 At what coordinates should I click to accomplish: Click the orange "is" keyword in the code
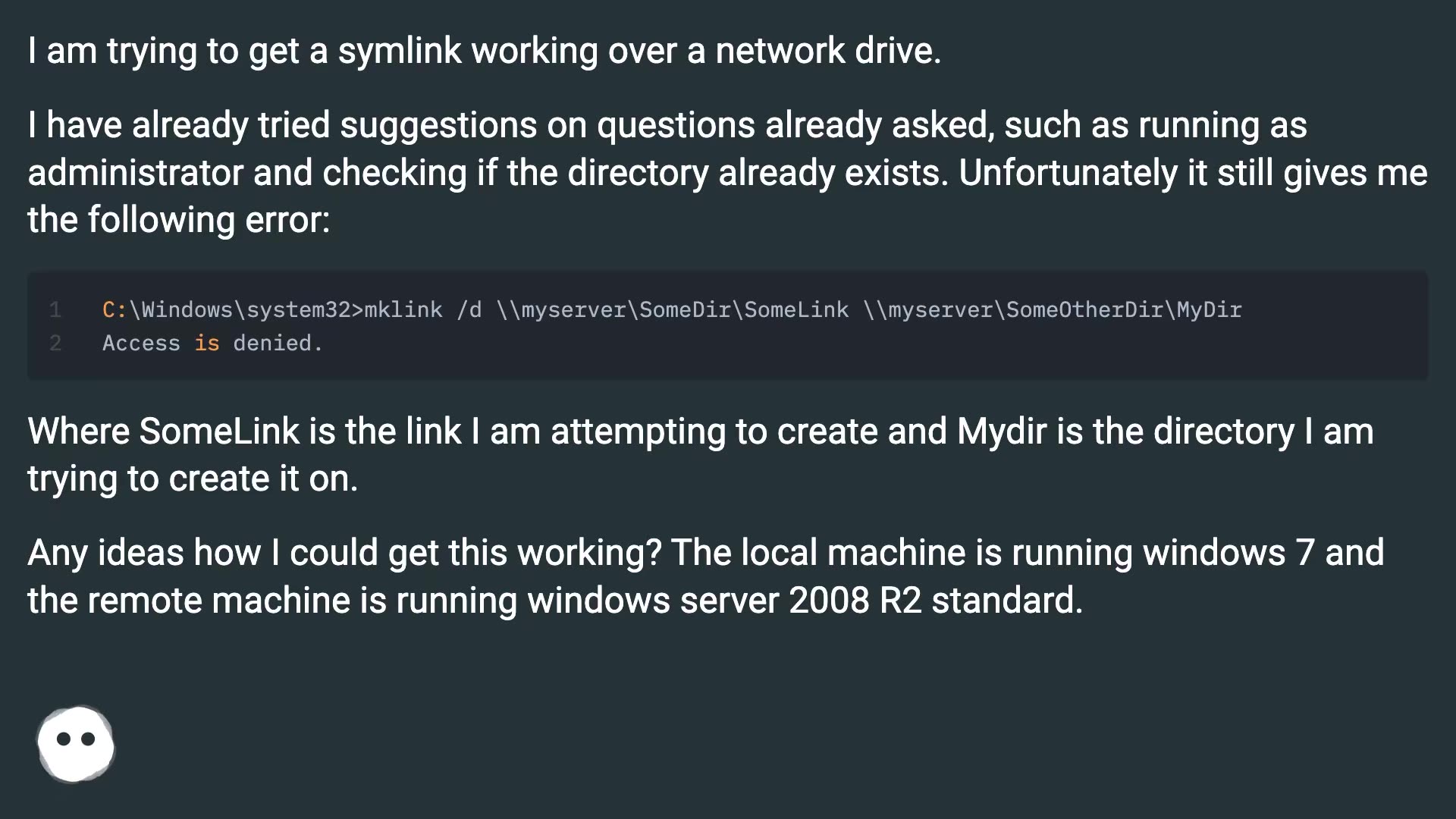(206, 344)
